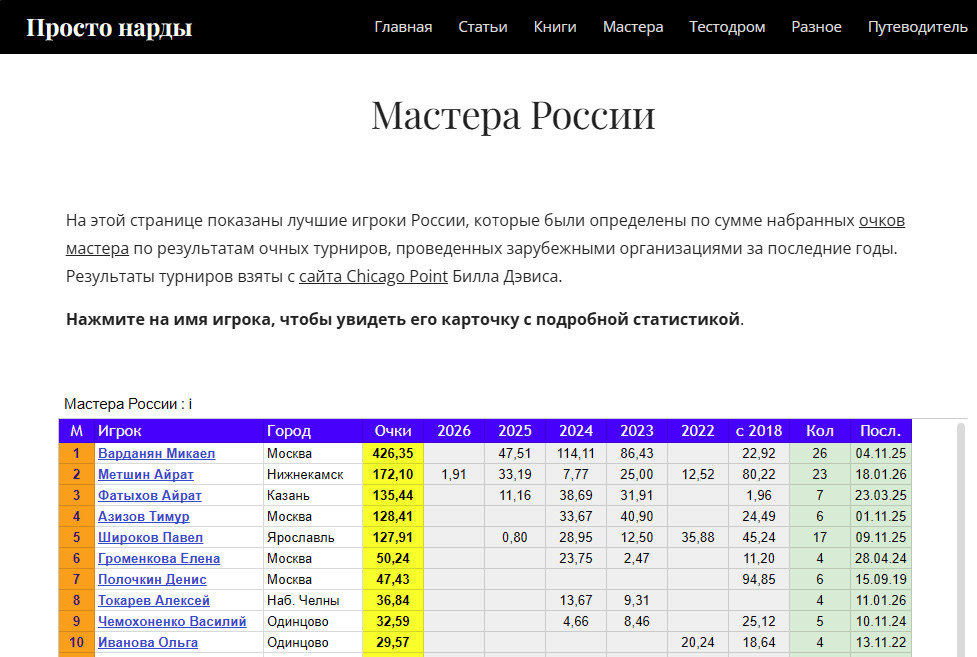The height and width of the screenshot is (657, 977).
Task: Open the Путеводитель section
Action: (917, 27)
